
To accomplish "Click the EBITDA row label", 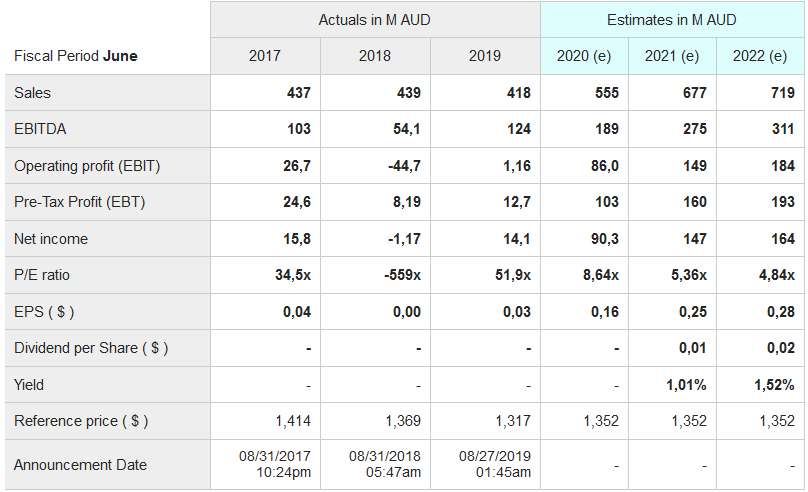I will point(41,129).
